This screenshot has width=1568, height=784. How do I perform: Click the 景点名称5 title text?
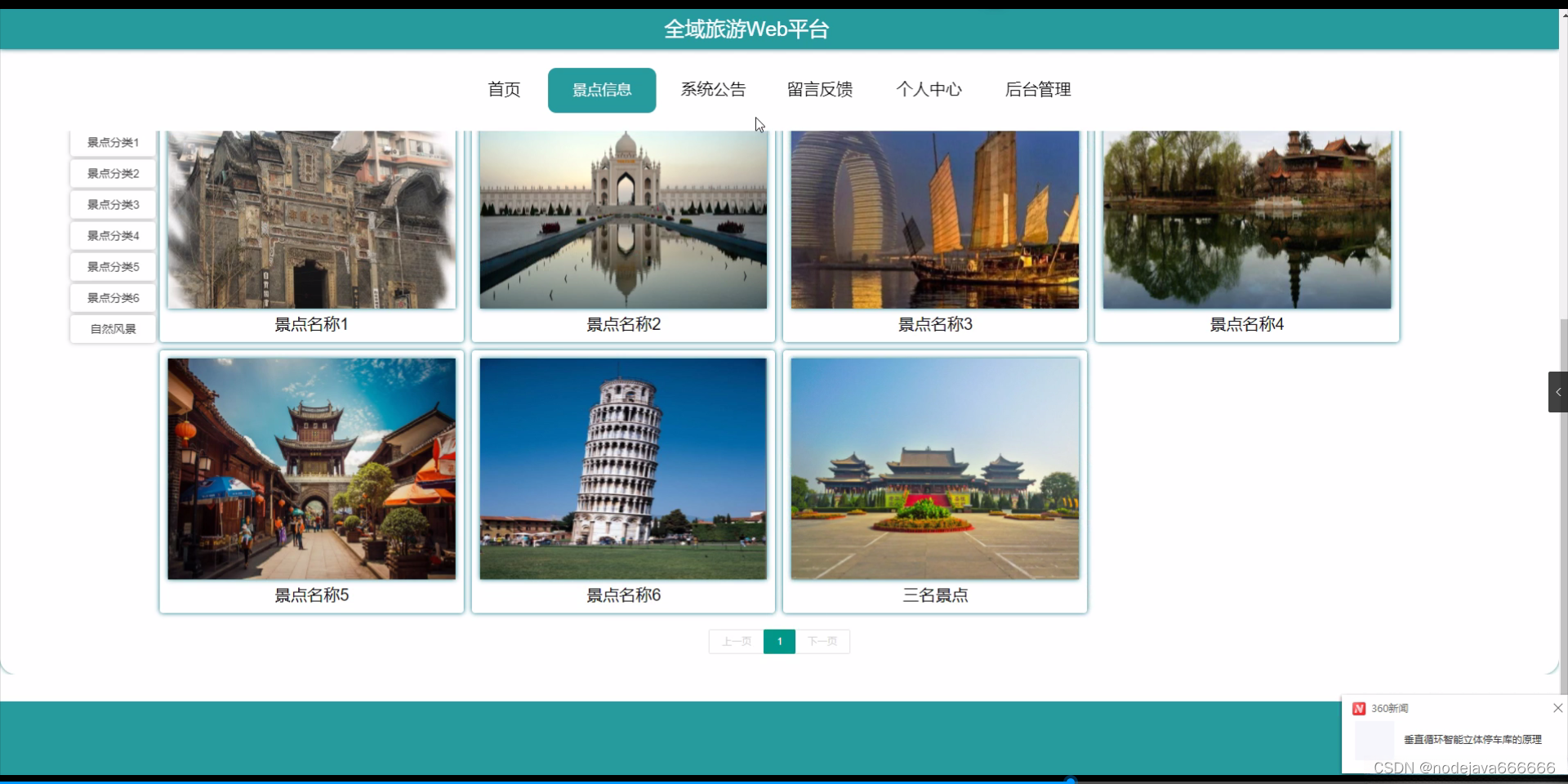[x=311, y=595]
